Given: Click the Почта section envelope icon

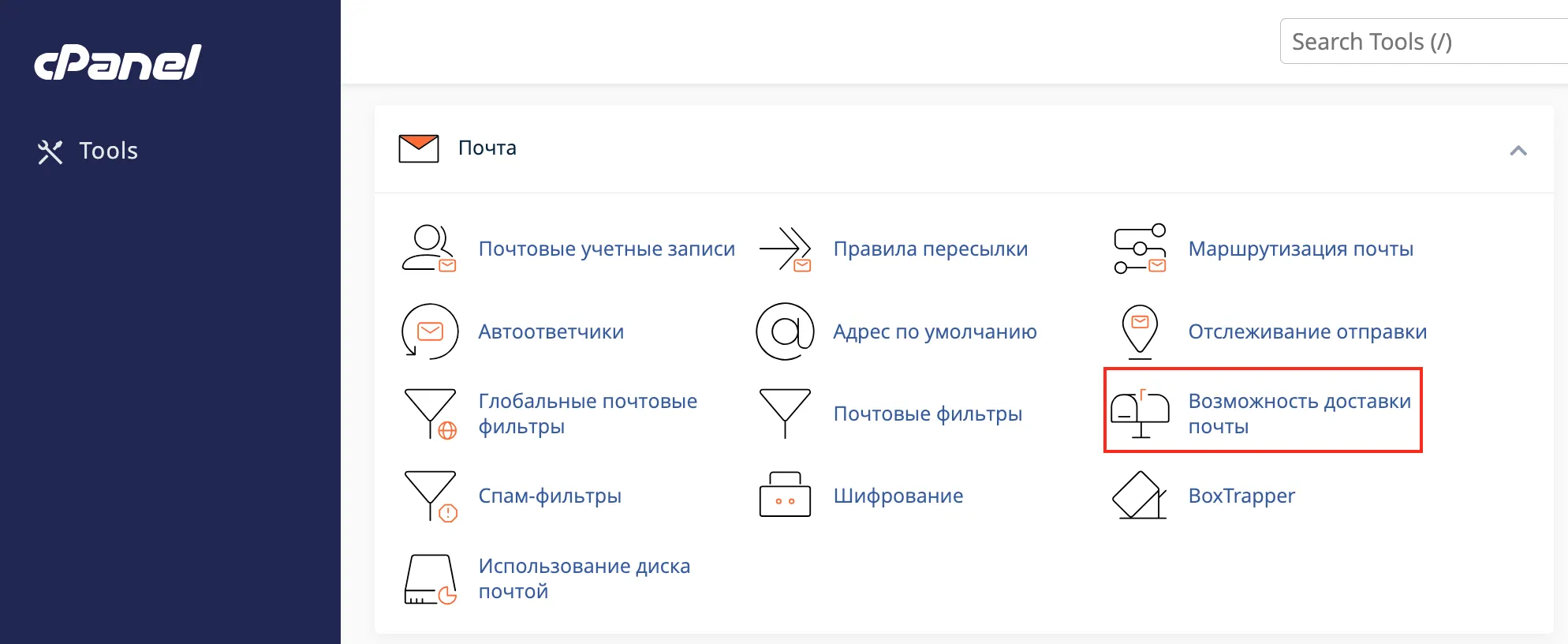Looking at the screenshot, I should (418, 148).
